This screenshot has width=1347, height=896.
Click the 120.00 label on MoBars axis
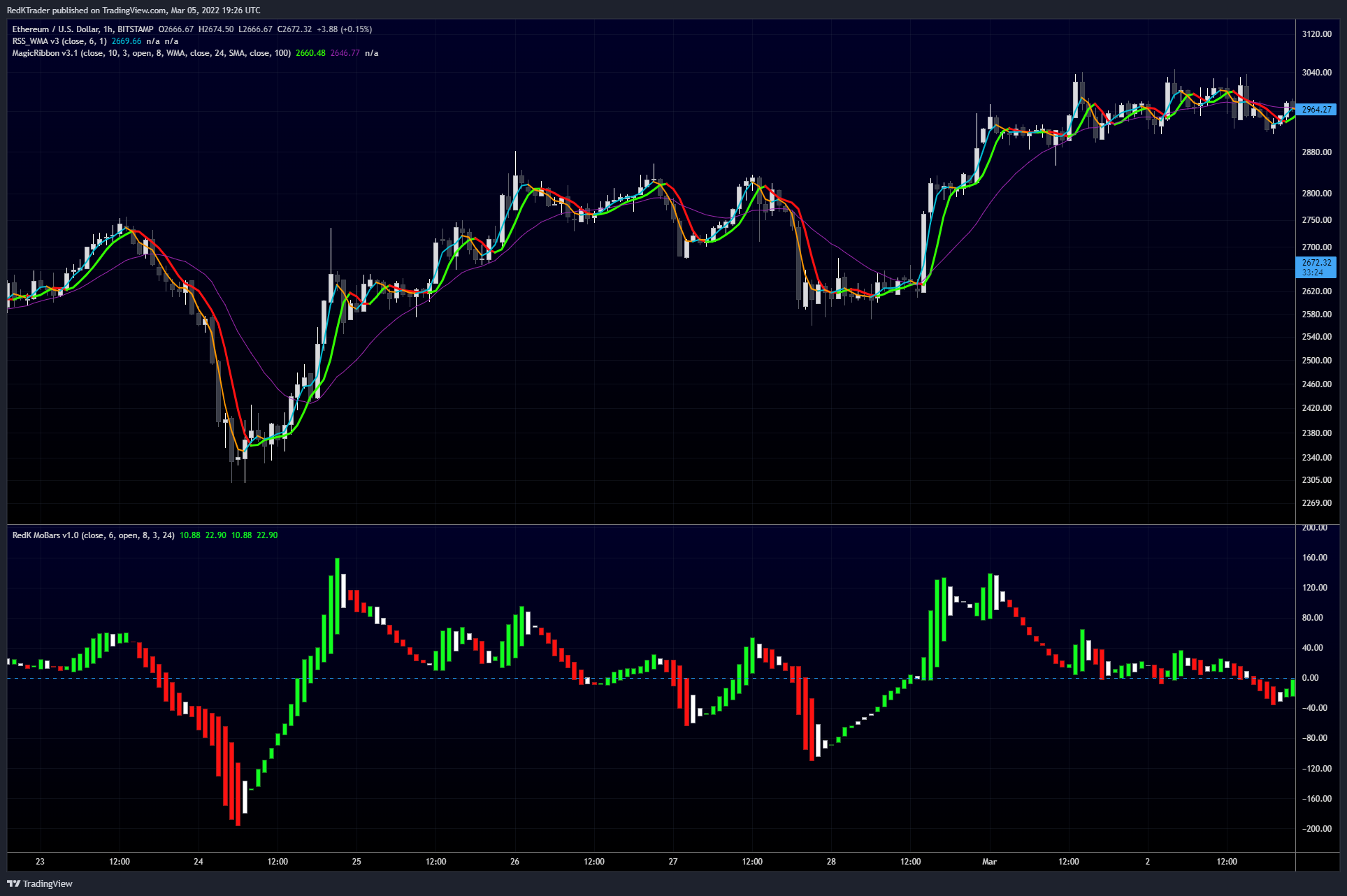click(x=1314, y=588)
